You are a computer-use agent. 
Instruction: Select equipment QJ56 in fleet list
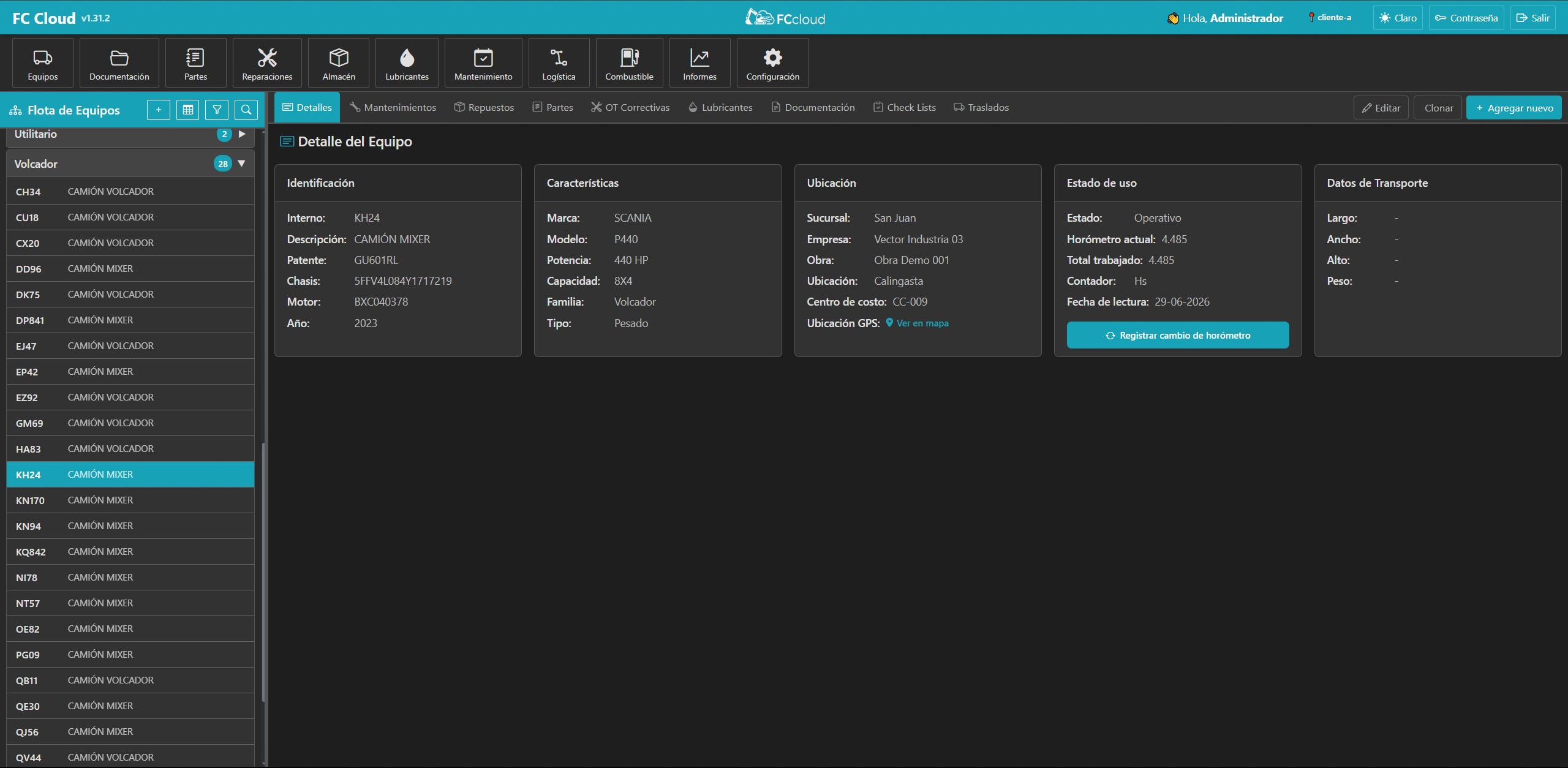130,732
